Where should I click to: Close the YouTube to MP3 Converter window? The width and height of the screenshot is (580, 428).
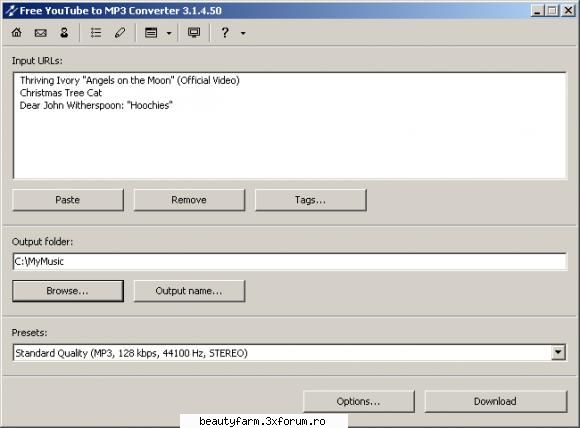click(x=568, y=11)
